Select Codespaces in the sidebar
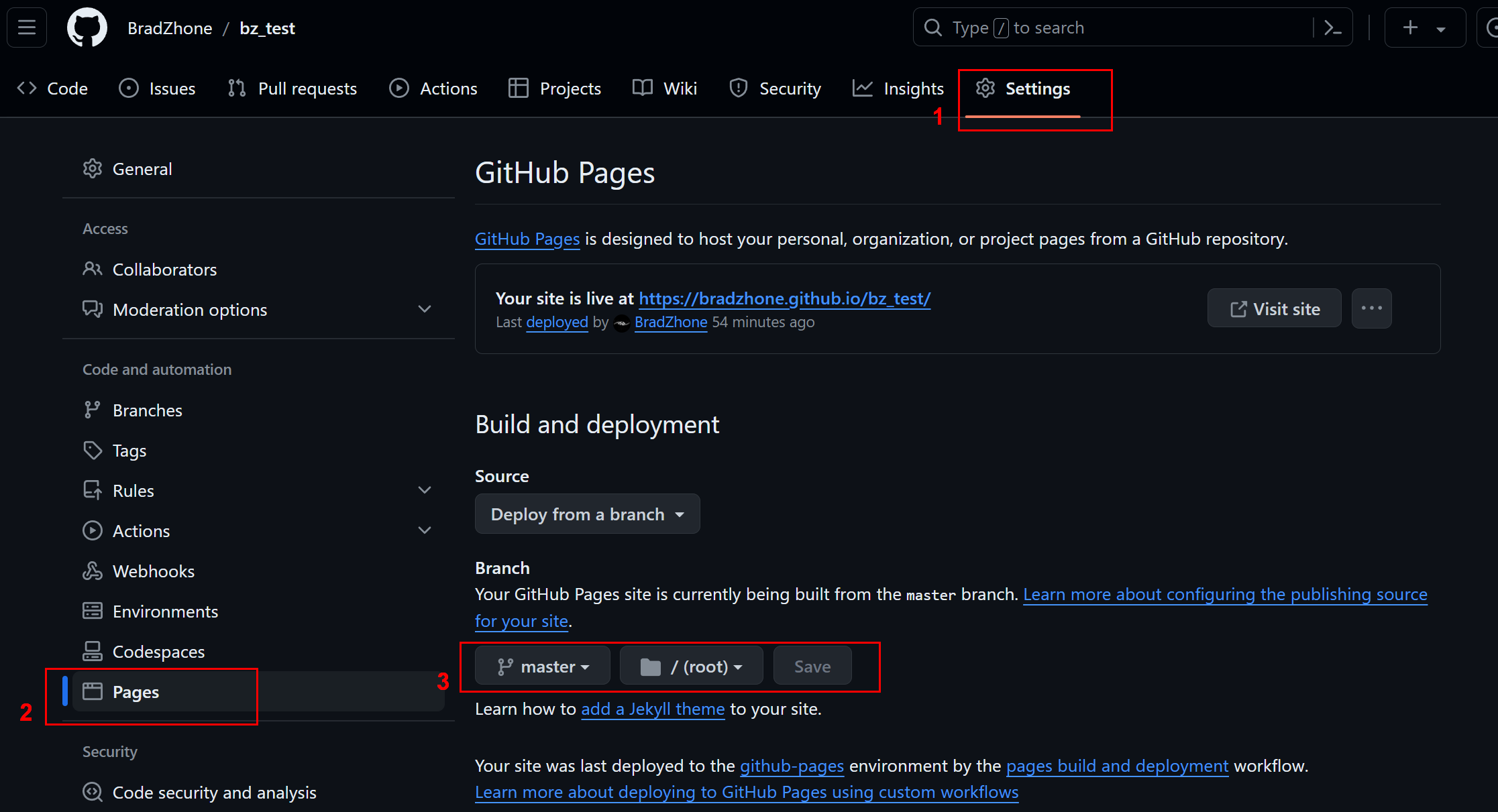 point(258,651)
